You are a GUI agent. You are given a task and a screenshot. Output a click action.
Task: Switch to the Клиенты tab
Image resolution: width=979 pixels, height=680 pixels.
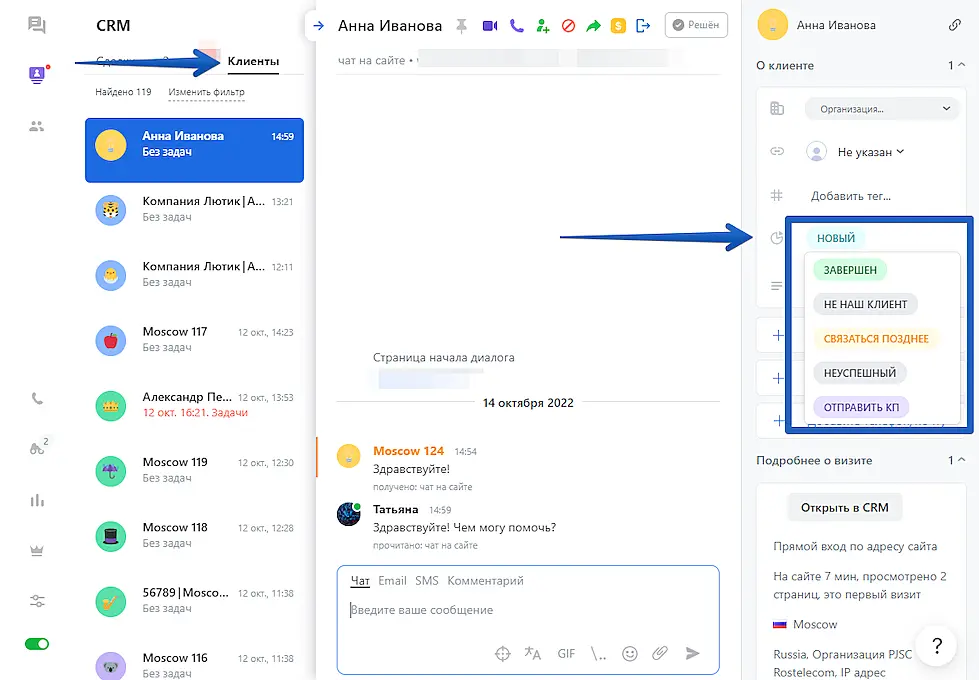253,62
